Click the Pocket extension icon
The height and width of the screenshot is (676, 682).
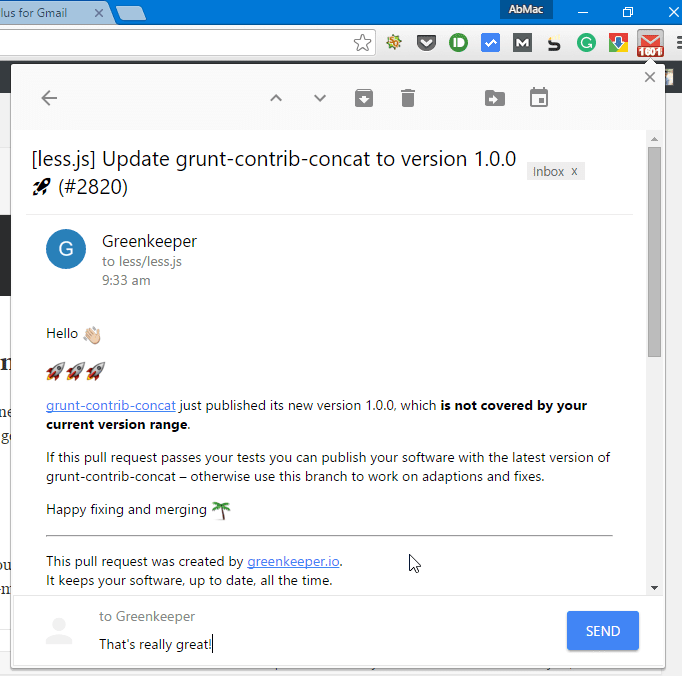(426, 43)
